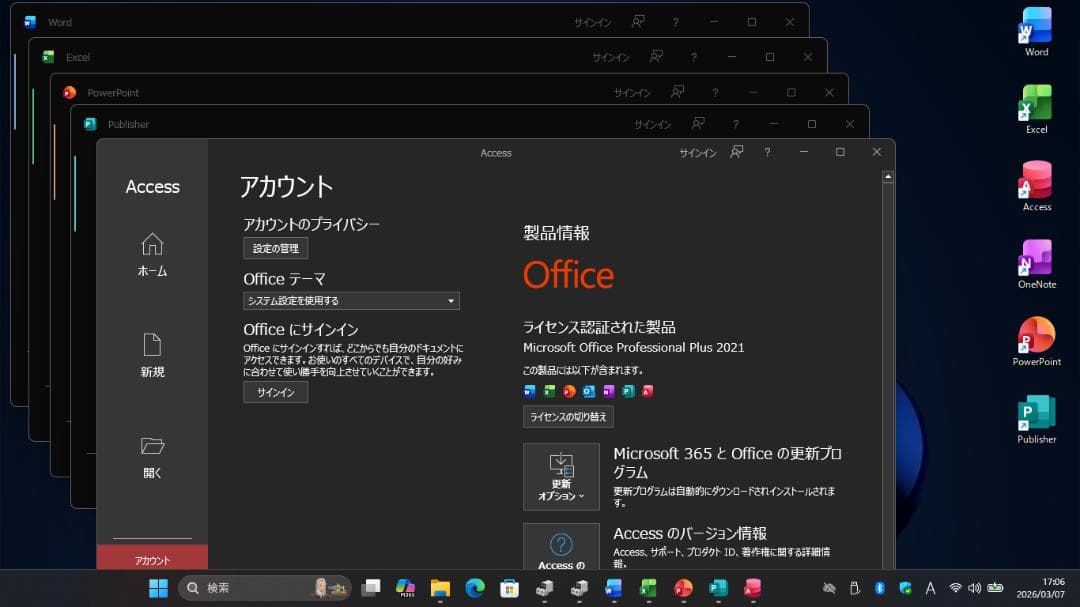Open Help in the Publisher window title bar
Image resolution: width=1080 pixels, height=607 pixels.
tap(736, 125)
